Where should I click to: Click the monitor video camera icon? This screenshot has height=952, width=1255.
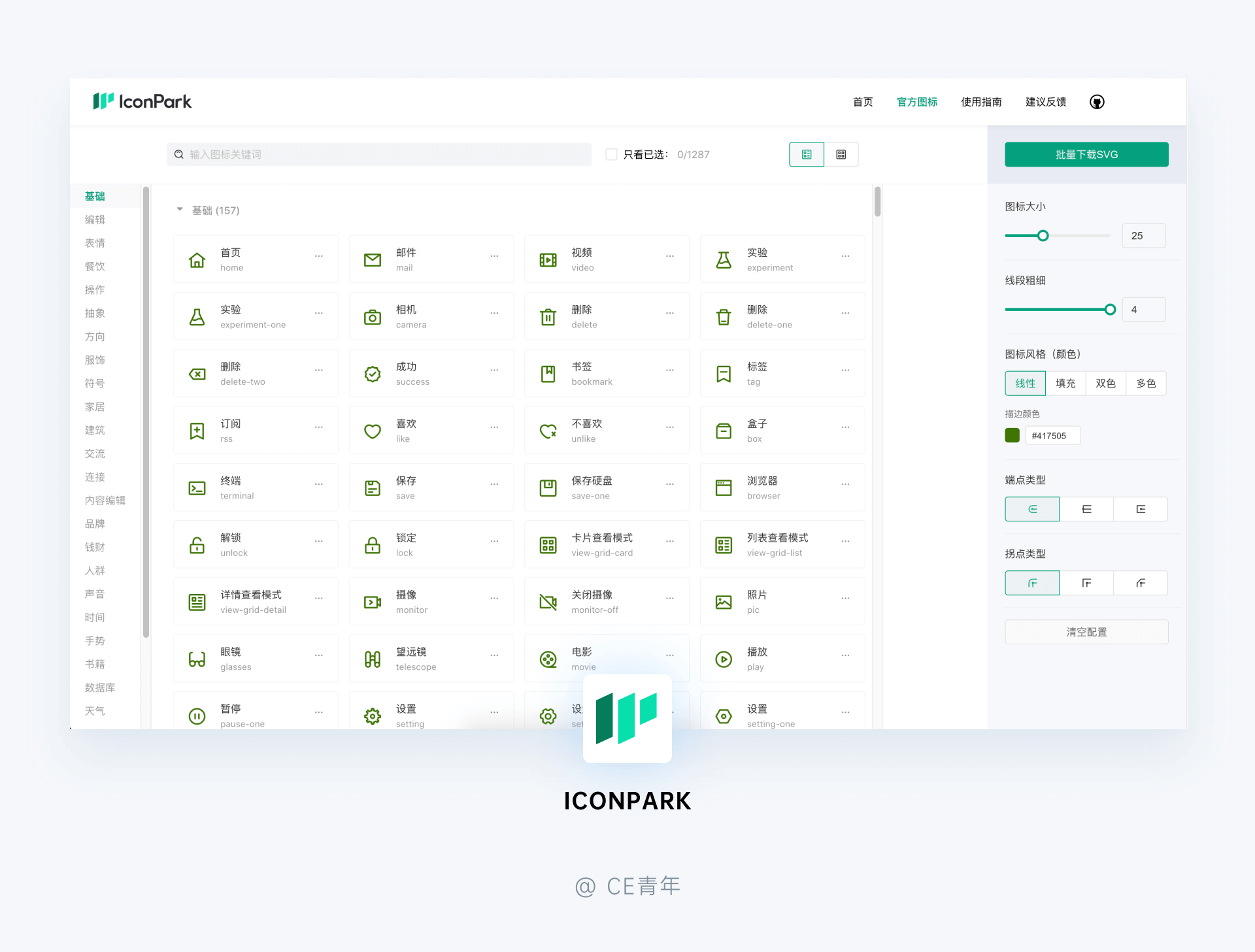(x=373, y=602)
